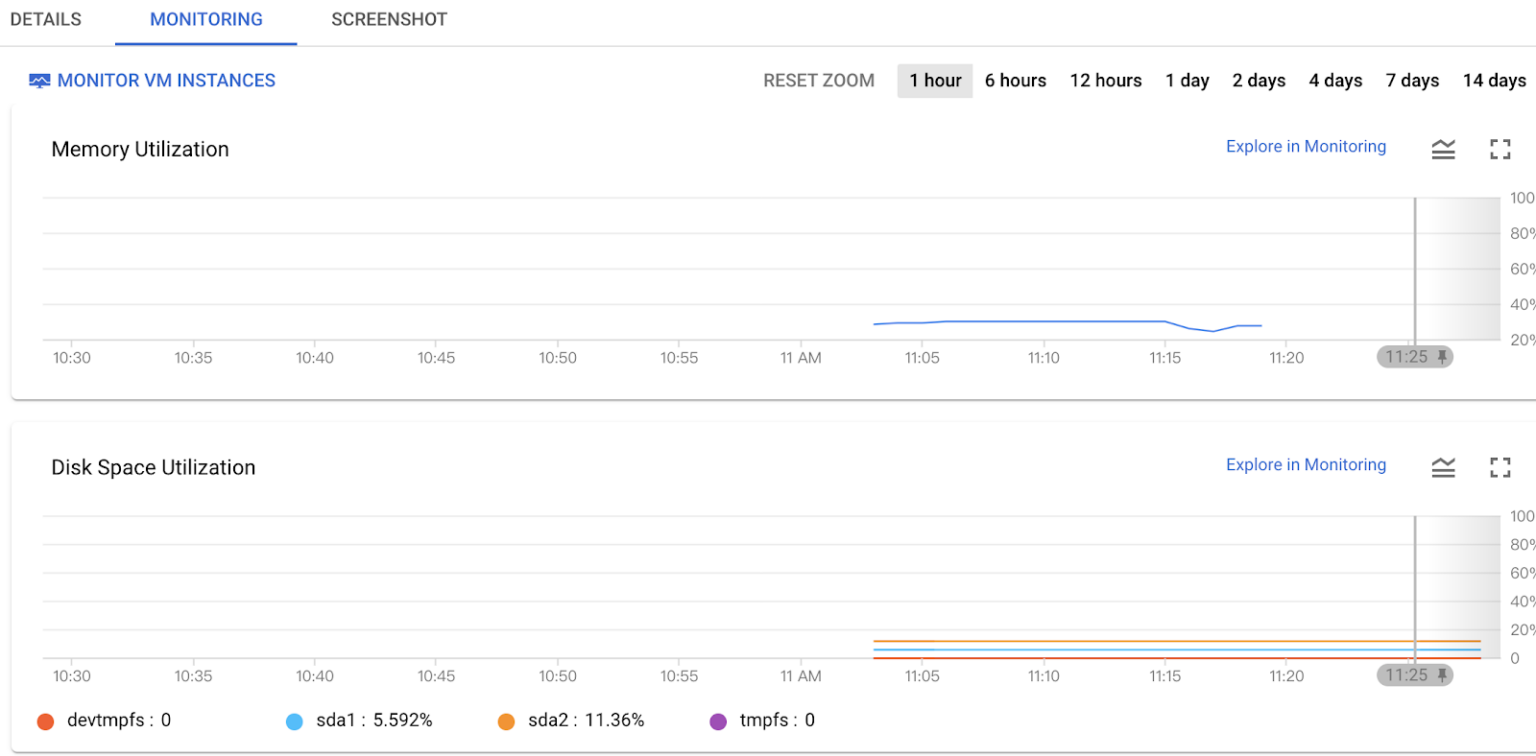Toggle the devtmpfs red legend swatch
The height and width of the screenshot is (756, 1536).
45,721
